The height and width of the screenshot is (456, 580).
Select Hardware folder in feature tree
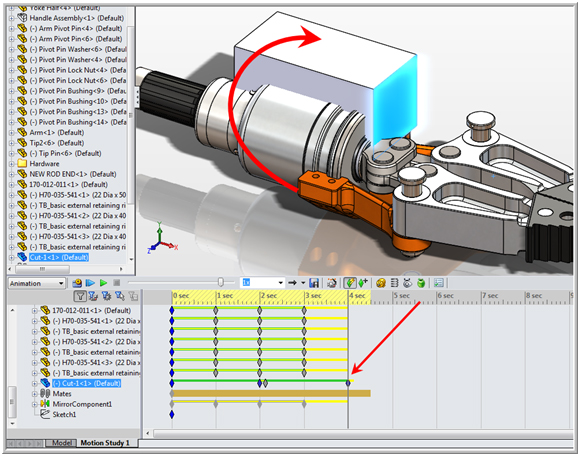point(44,163)
